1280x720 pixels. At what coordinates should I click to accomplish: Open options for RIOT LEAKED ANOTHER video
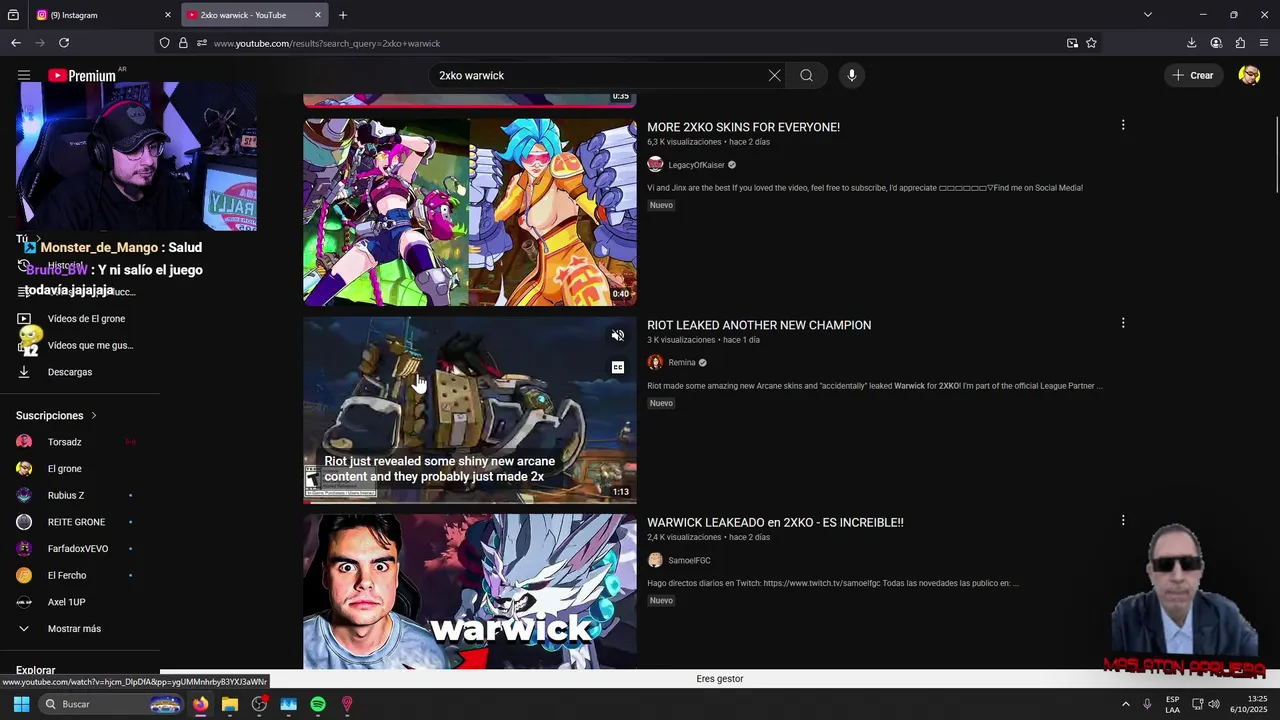(1123, 323)
